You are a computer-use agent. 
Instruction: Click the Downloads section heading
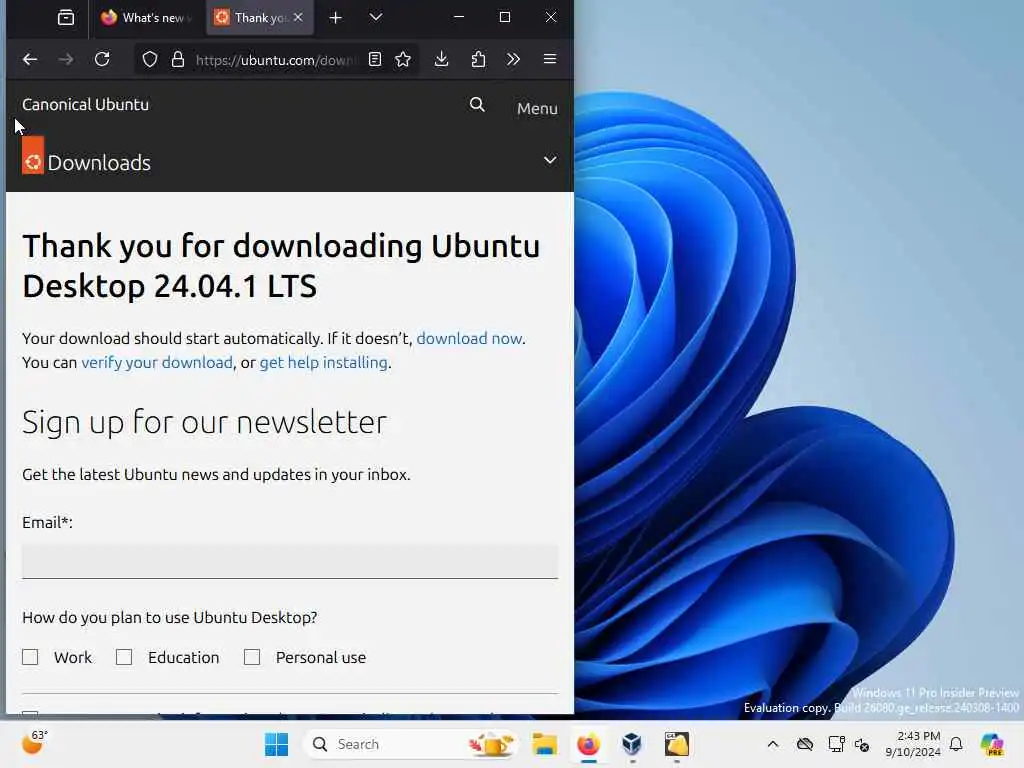99,163
